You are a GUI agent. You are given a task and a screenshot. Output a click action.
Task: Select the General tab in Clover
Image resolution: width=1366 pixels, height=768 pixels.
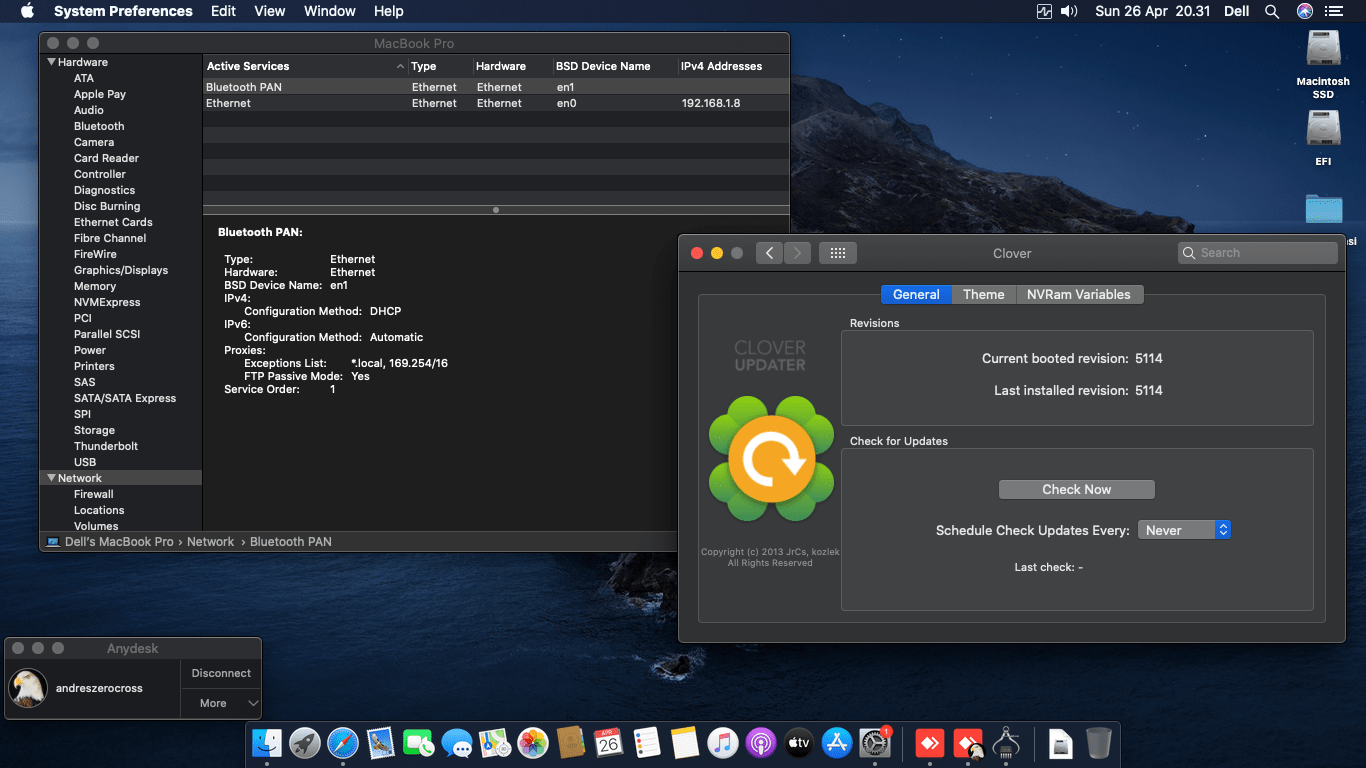tap(916, 294)
